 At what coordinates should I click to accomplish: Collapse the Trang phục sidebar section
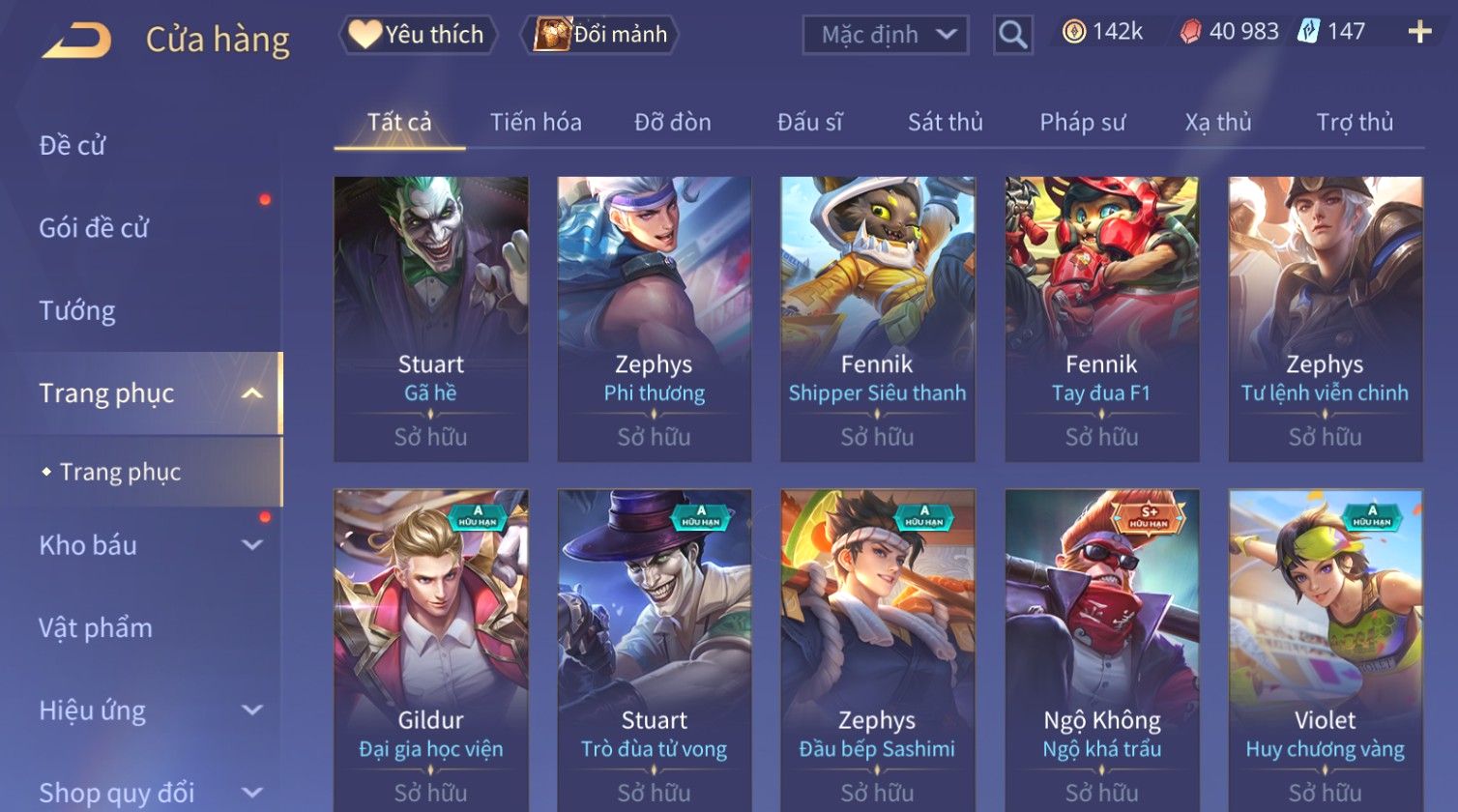[252, 393]
